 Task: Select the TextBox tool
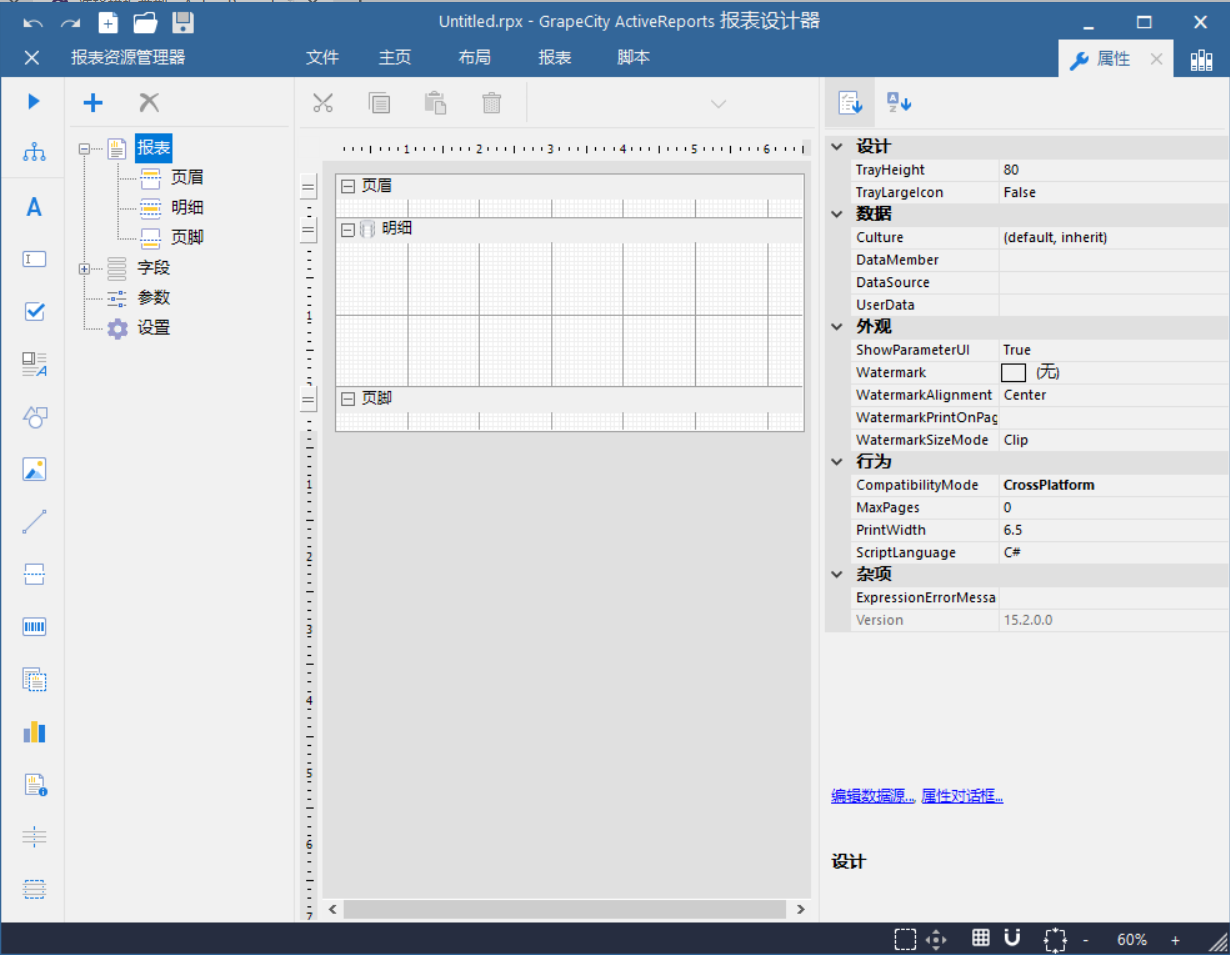[35, 259]
